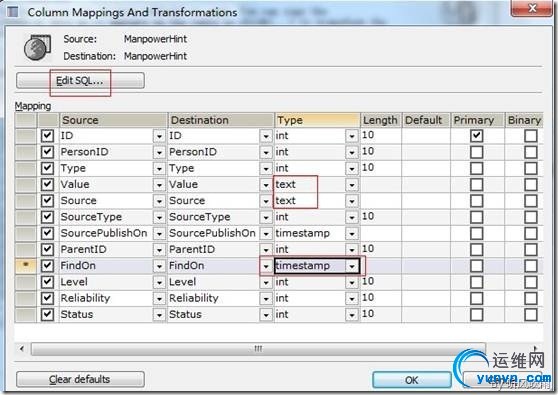This screenshot has width=558, height=395.
Task: Click the int type cell for ParentID
Action: (x=282, y=249)
